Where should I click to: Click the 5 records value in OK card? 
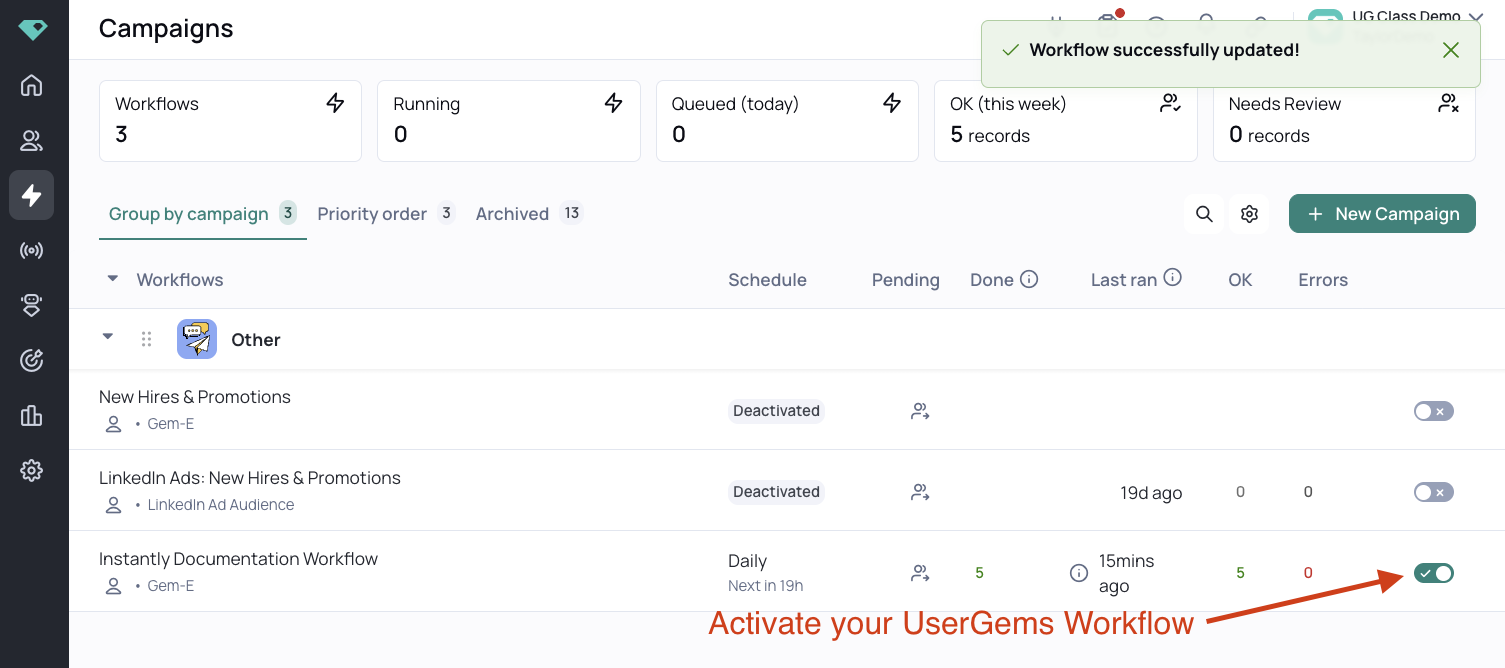coord(990,135)
